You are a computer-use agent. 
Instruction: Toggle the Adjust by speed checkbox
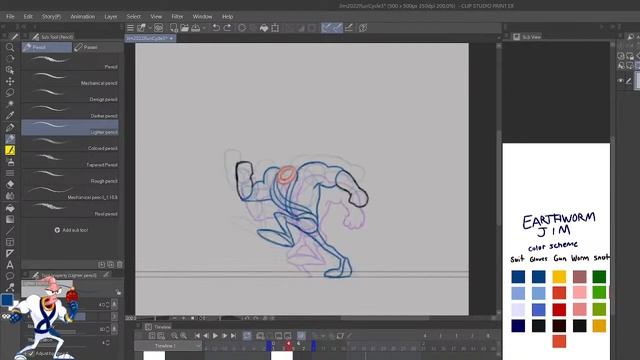click(31, 353)
